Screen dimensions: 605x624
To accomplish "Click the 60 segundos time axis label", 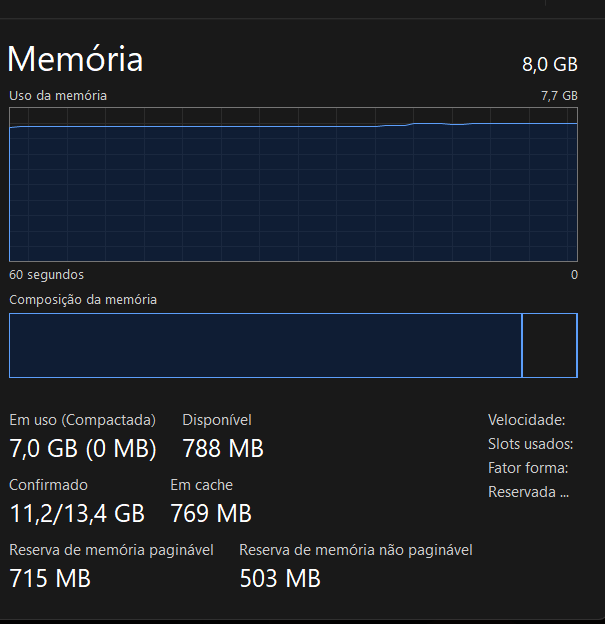I will [x=47, y=274].
